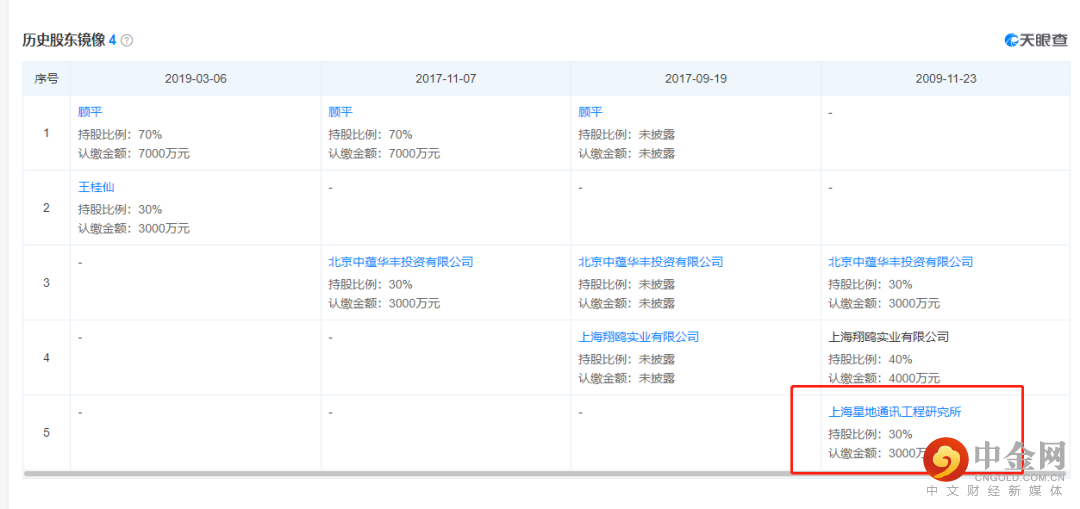Open 顾平 link in the 2017-09-19 column
This screenshot has width=1080, height=509.
pos(590,112)
